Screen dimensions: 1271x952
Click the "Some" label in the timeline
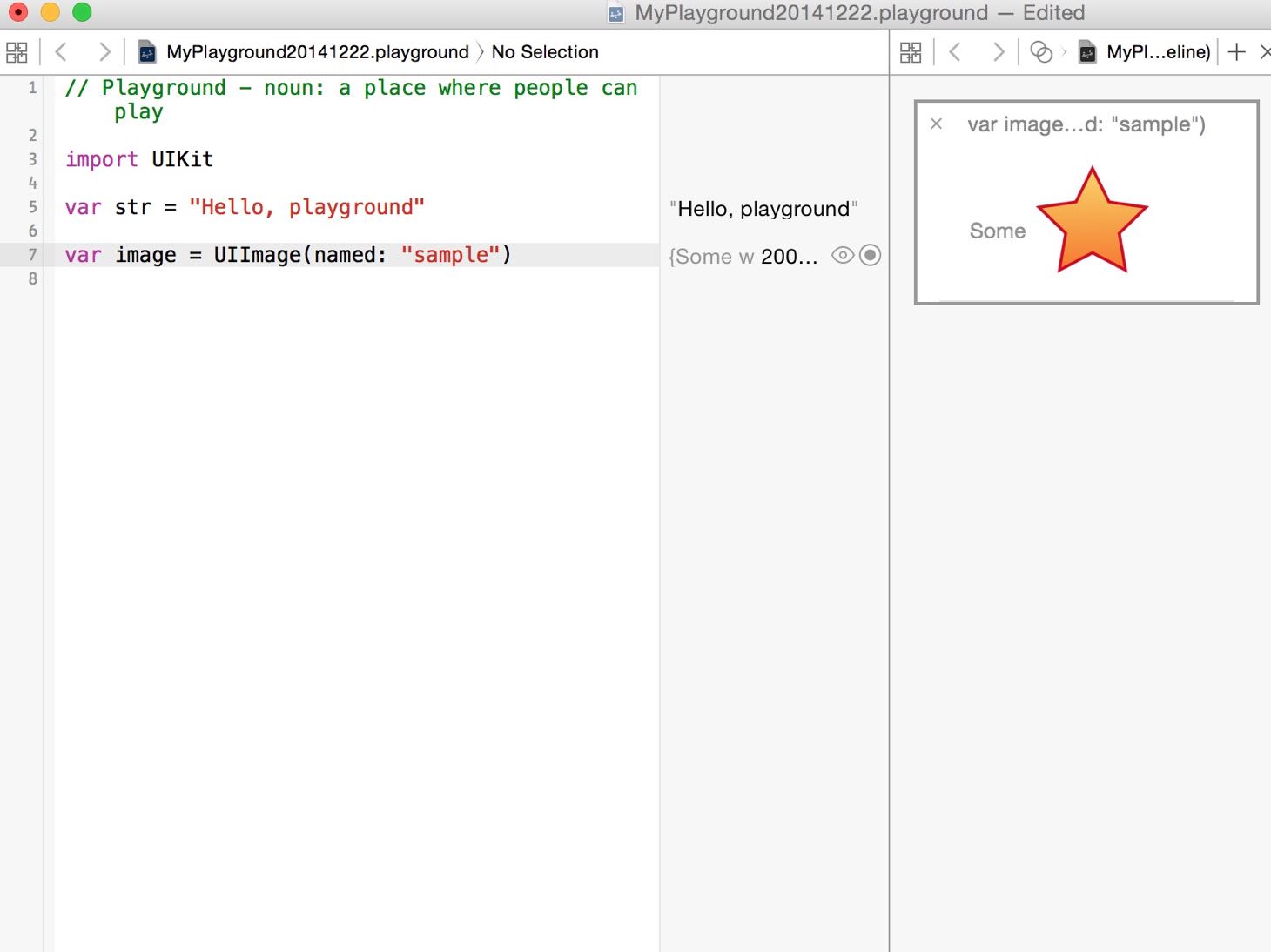coord(998,231)
